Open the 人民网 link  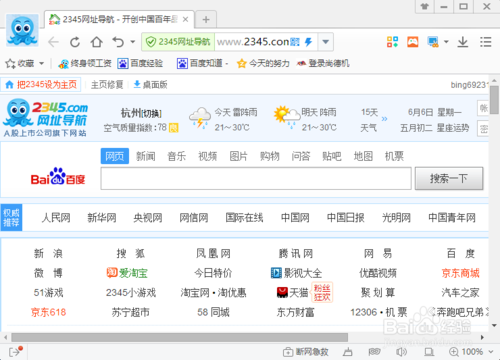[56, 218]
